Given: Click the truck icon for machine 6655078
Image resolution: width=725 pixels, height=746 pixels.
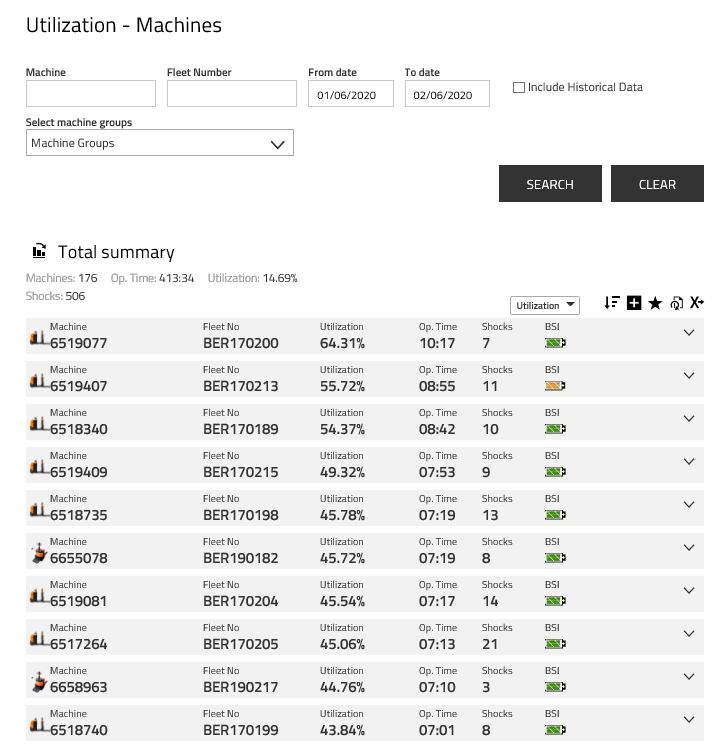Looking at the screenshot, I should click(39, 553).
